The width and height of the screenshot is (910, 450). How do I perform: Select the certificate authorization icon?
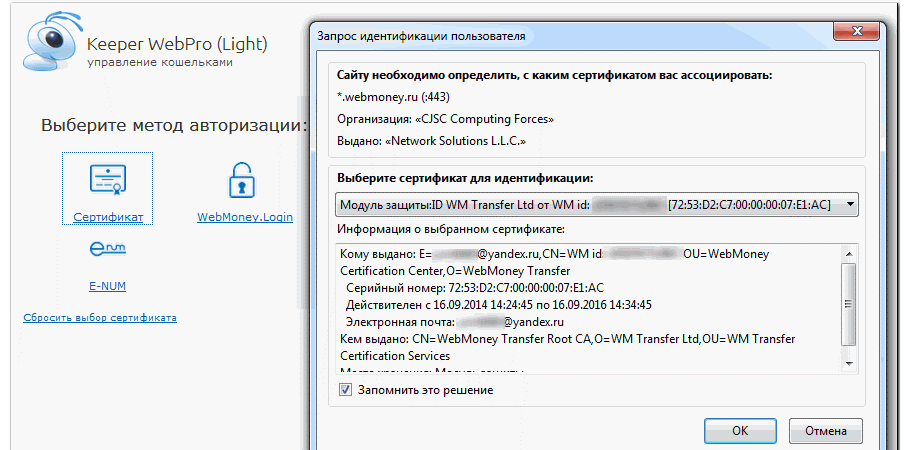click(x=107, y=181)
